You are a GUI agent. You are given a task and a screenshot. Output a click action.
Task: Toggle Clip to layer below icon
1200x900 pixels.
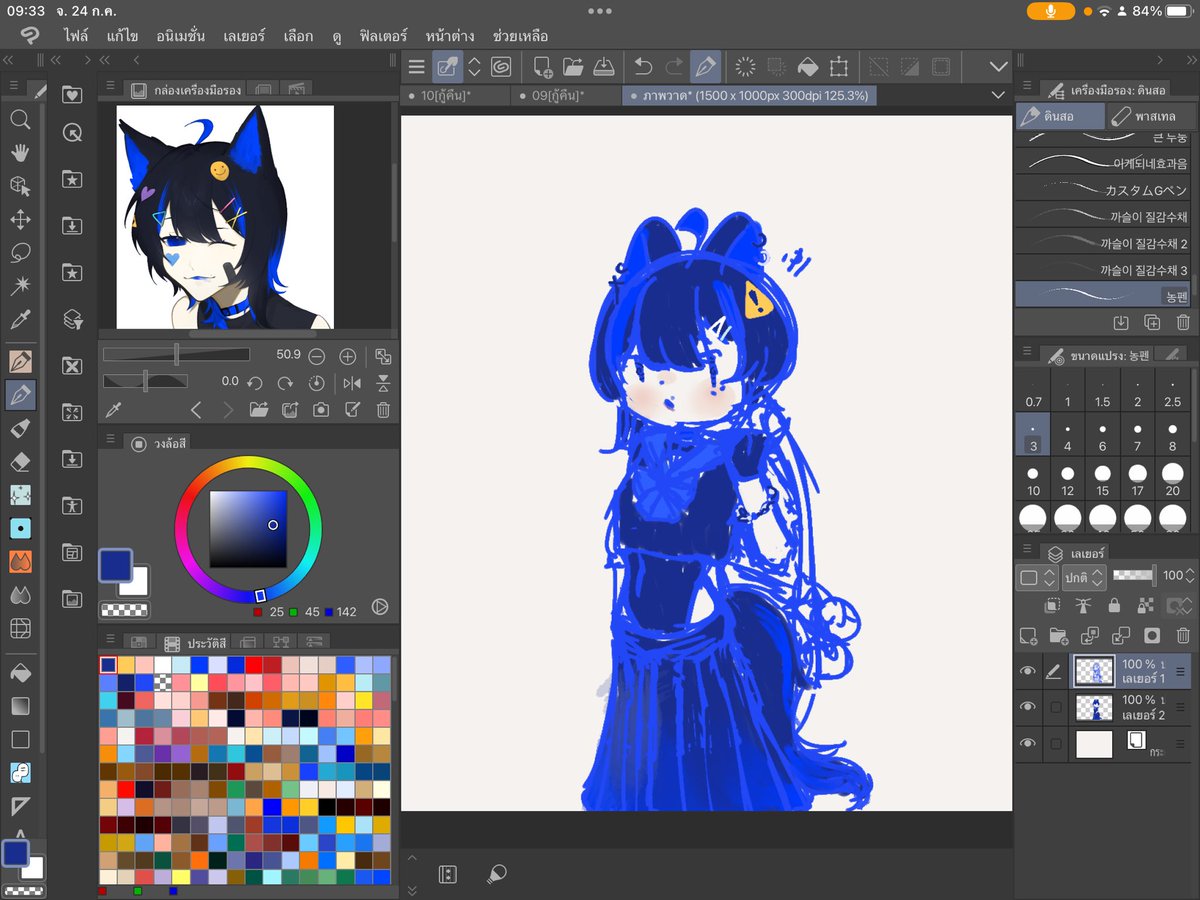coord(1053,606)
